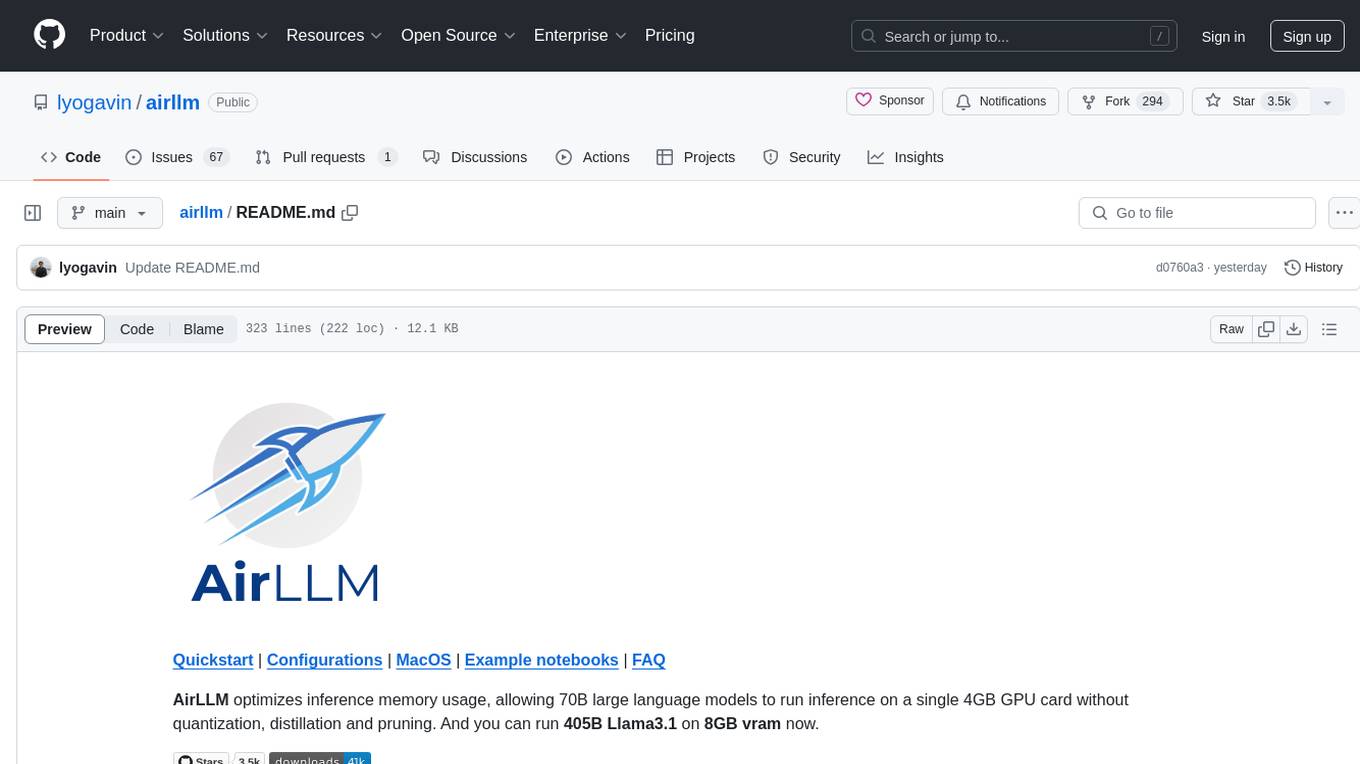1360x764 pixels.
Task: Open the Raw file view
Action: pos(1232,329)
